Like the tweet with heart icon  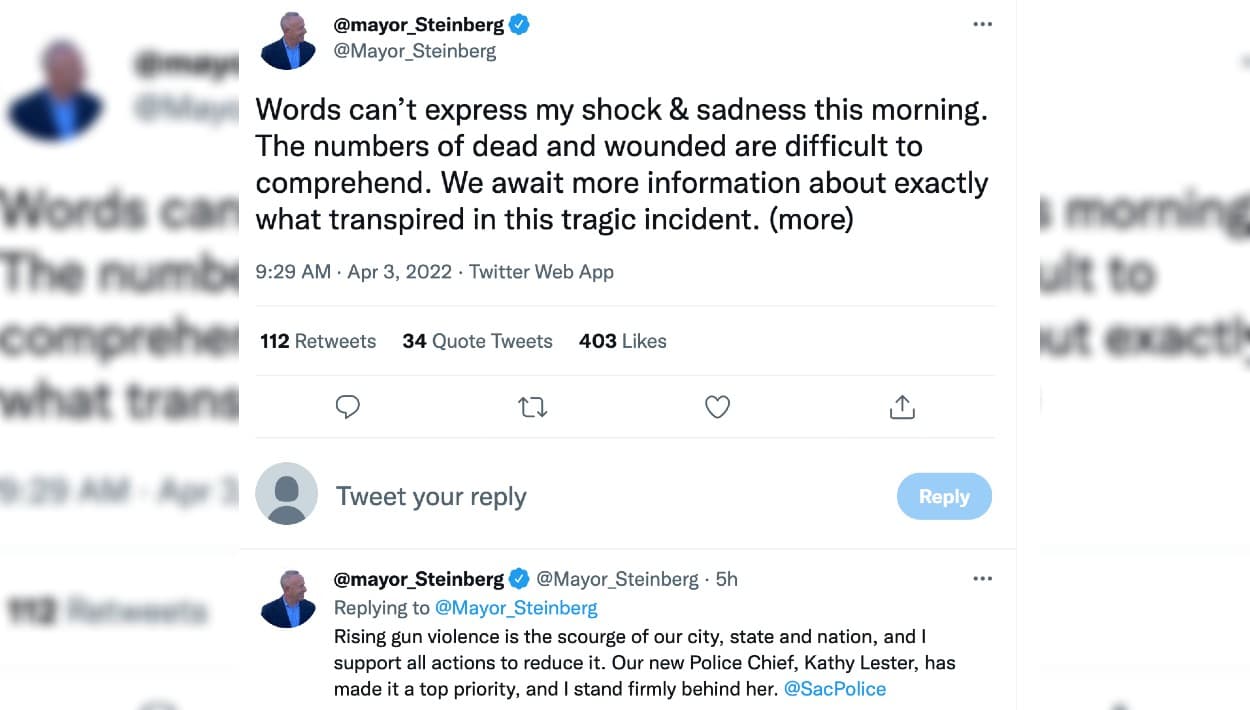718,407
